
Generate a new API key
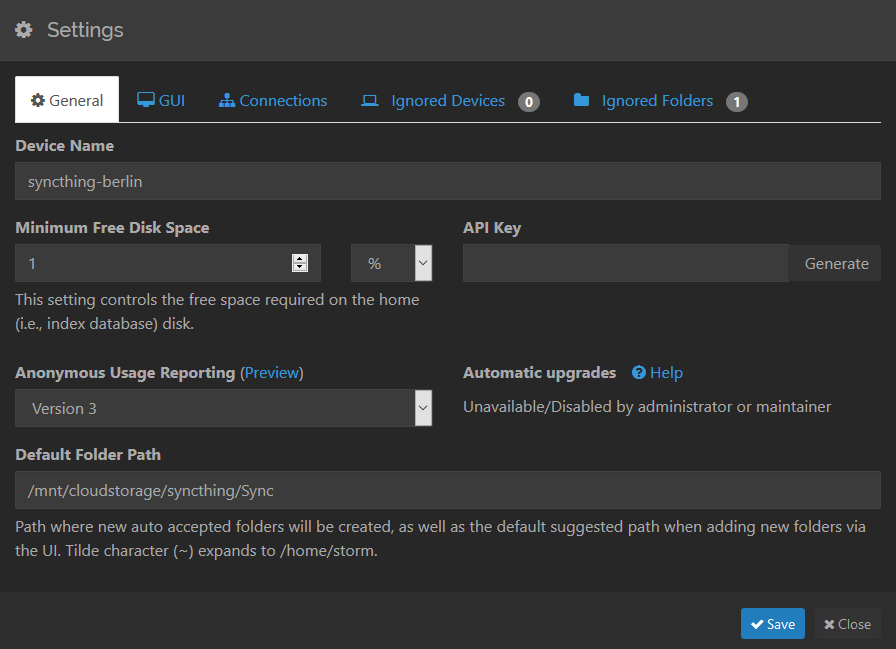[x=836, y=263]
